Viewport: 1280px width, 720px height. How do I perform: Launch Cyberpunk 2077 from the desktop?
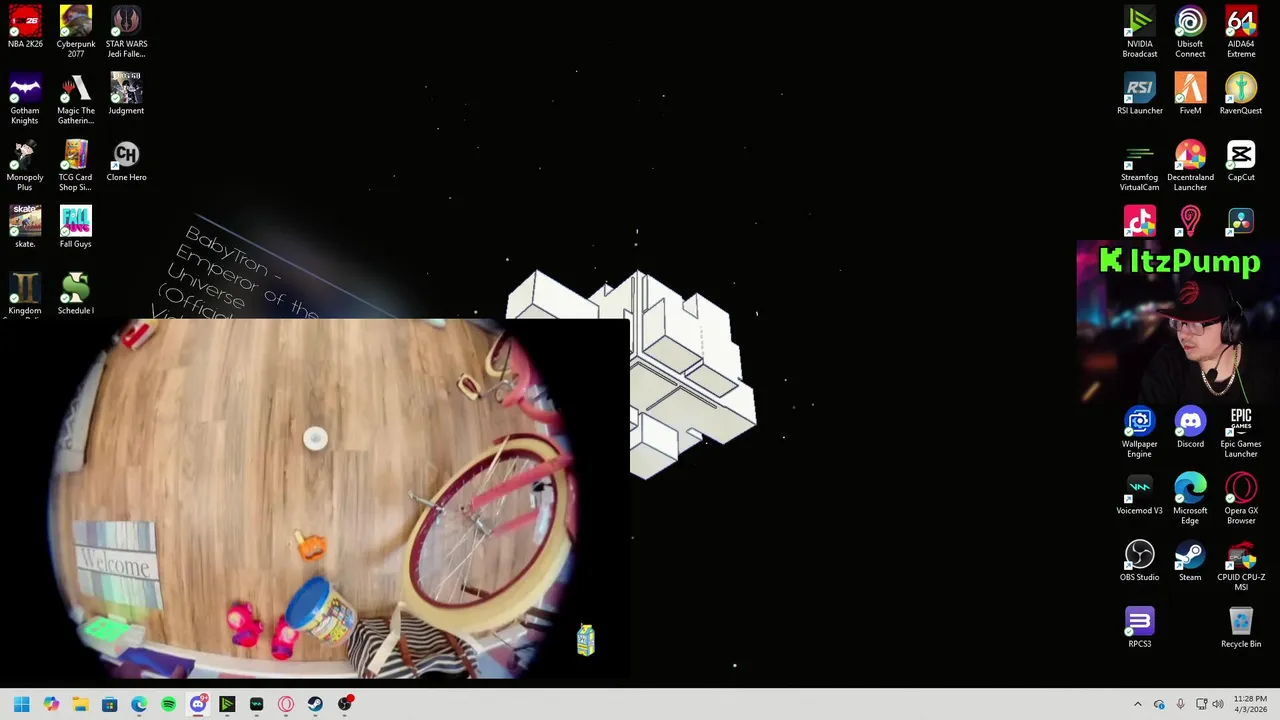[76, 31]
